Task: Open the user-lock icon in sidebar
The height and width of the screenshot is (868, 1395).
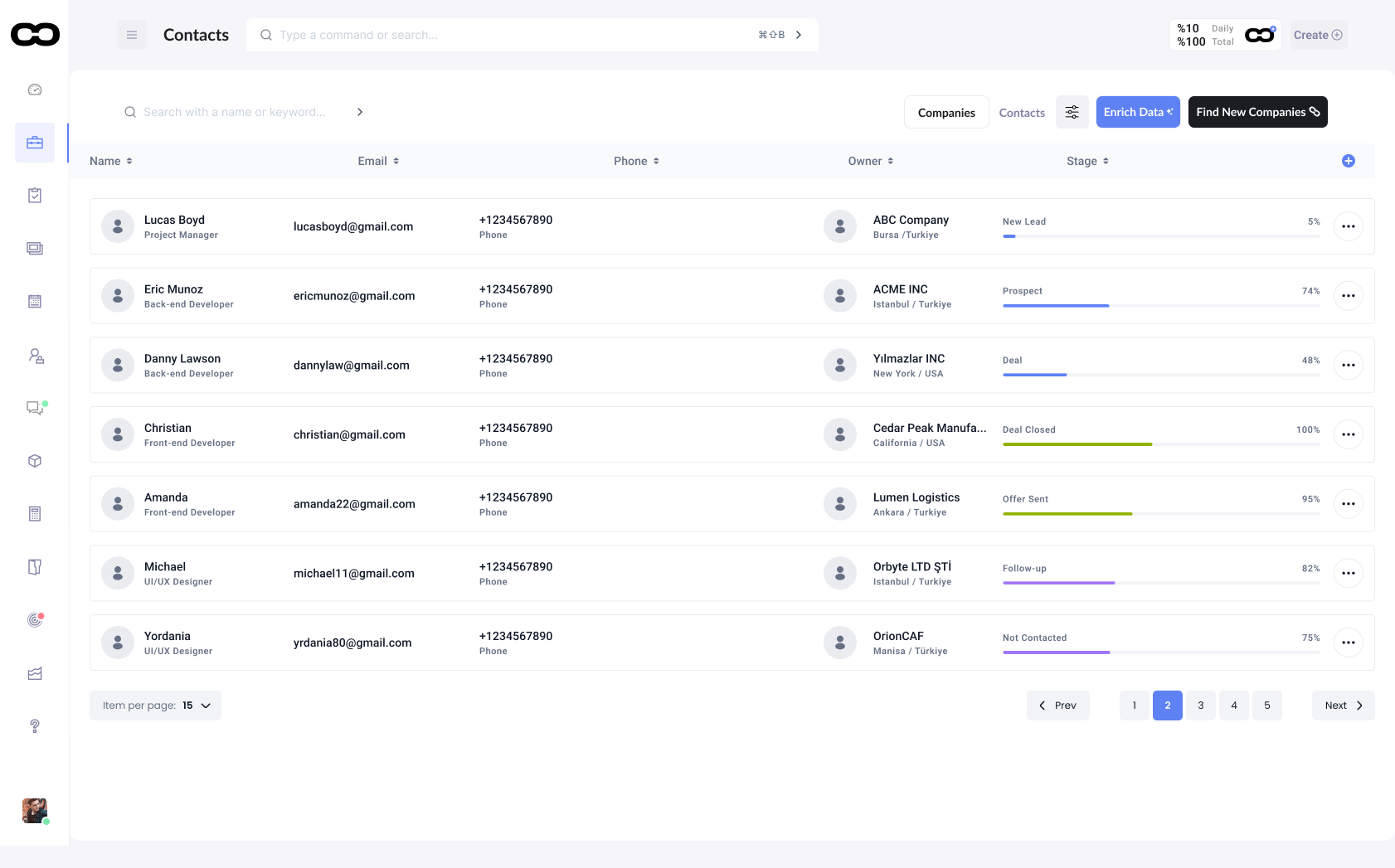Action: point(36,356)
